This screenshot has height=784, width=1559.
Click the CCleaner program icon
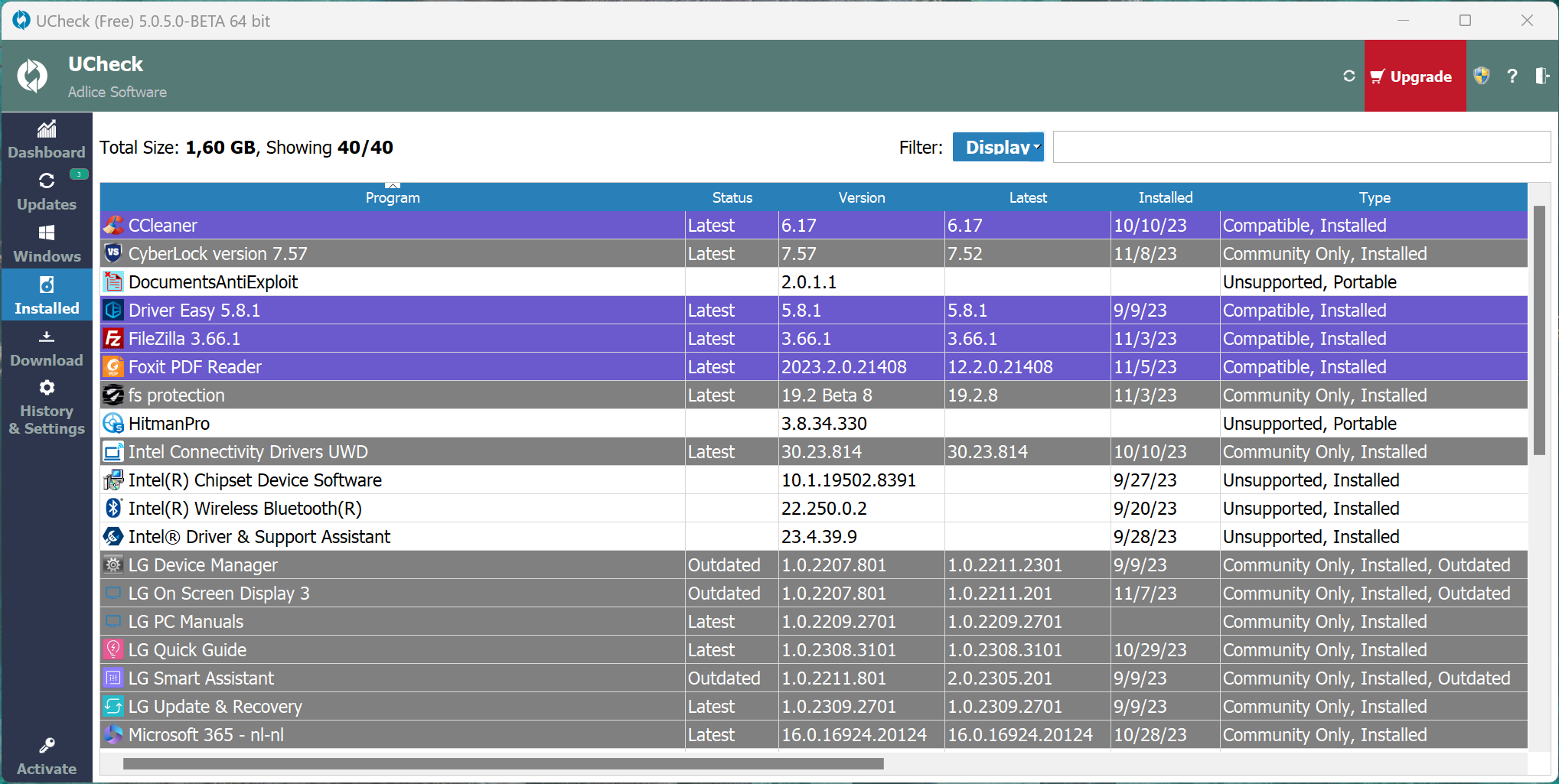[x=113, y=226]
